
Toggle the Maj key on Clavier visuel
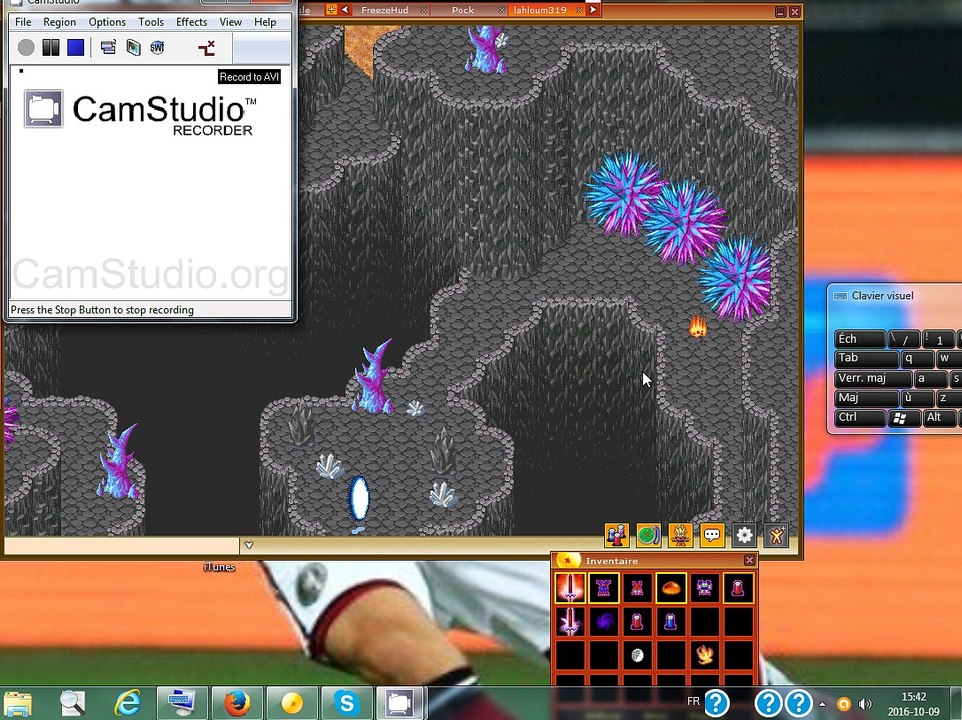866,398
